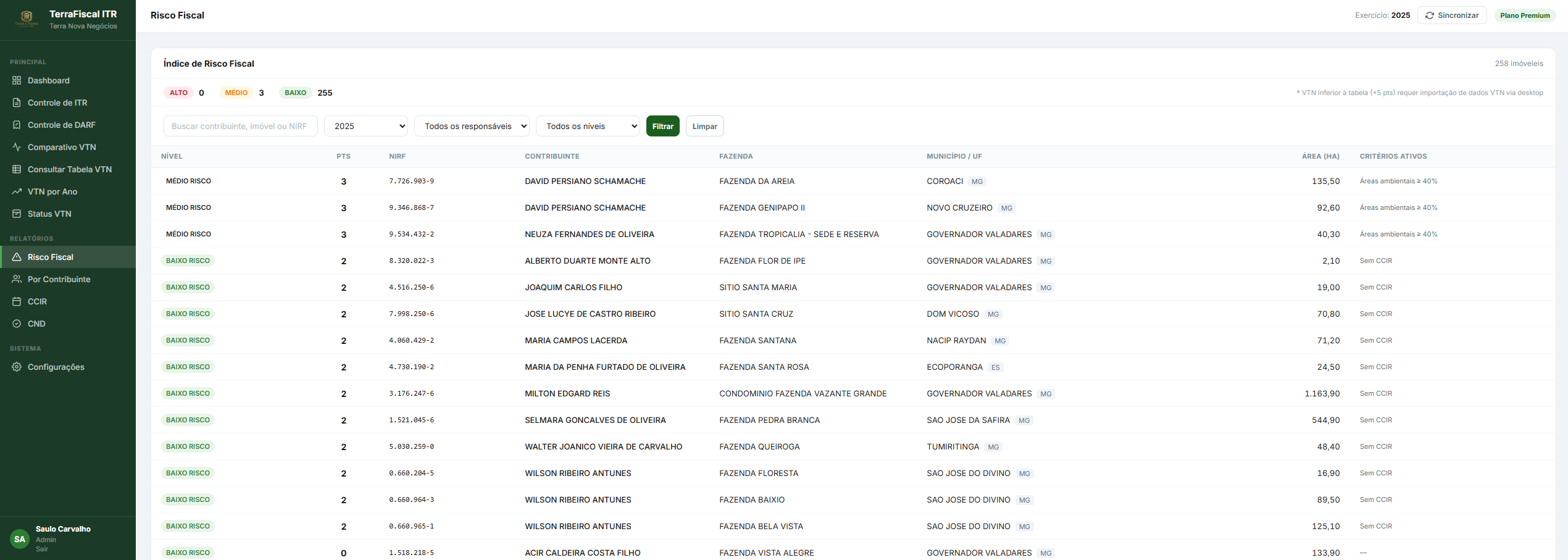
Task: Focus the Buscar contribuinte search field
Action: [x=241, y=126]
